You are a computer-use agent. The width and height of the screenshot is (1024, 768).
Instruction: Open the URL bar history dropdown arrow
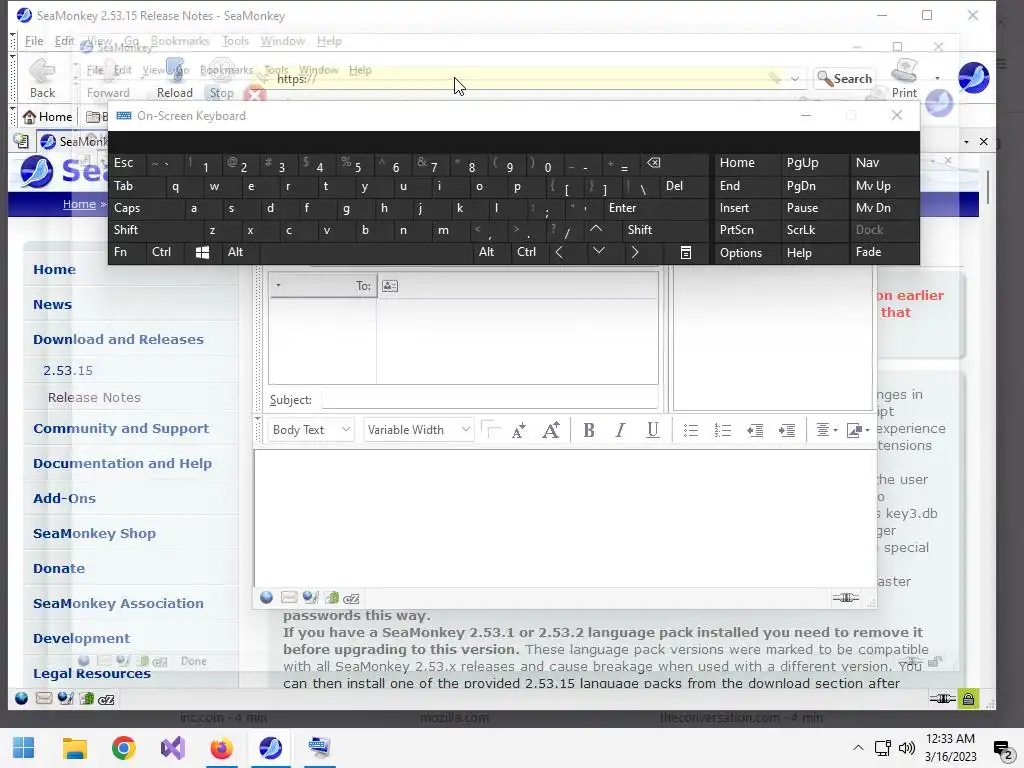[795, 79]
